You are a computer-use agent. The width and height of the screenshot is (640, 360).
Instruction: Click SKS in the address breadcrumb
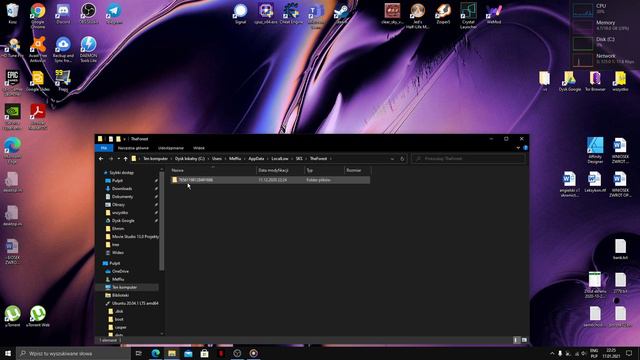click(x=299, y=158)
